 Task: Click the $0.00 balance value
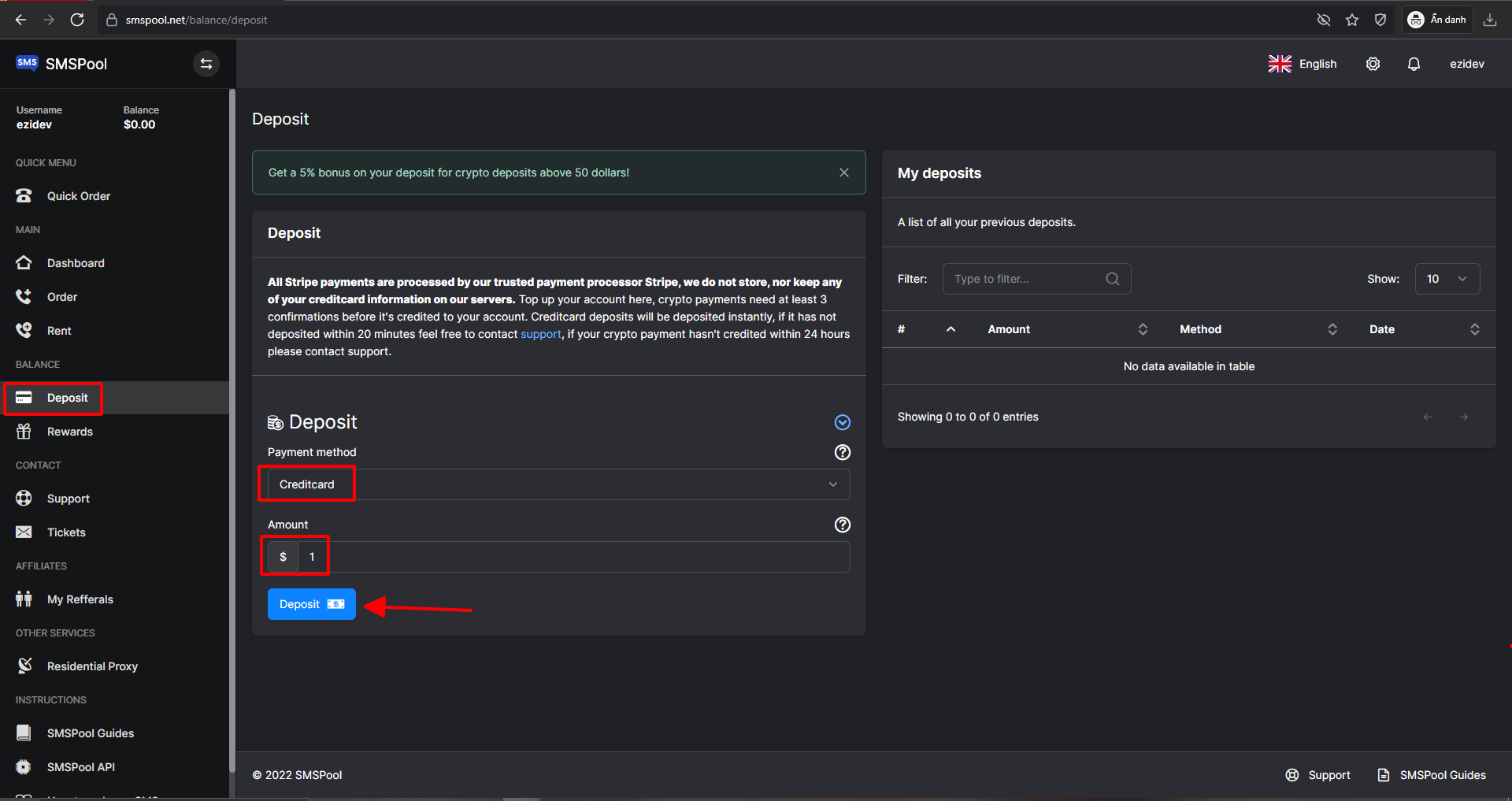click(x=139, y=124)
